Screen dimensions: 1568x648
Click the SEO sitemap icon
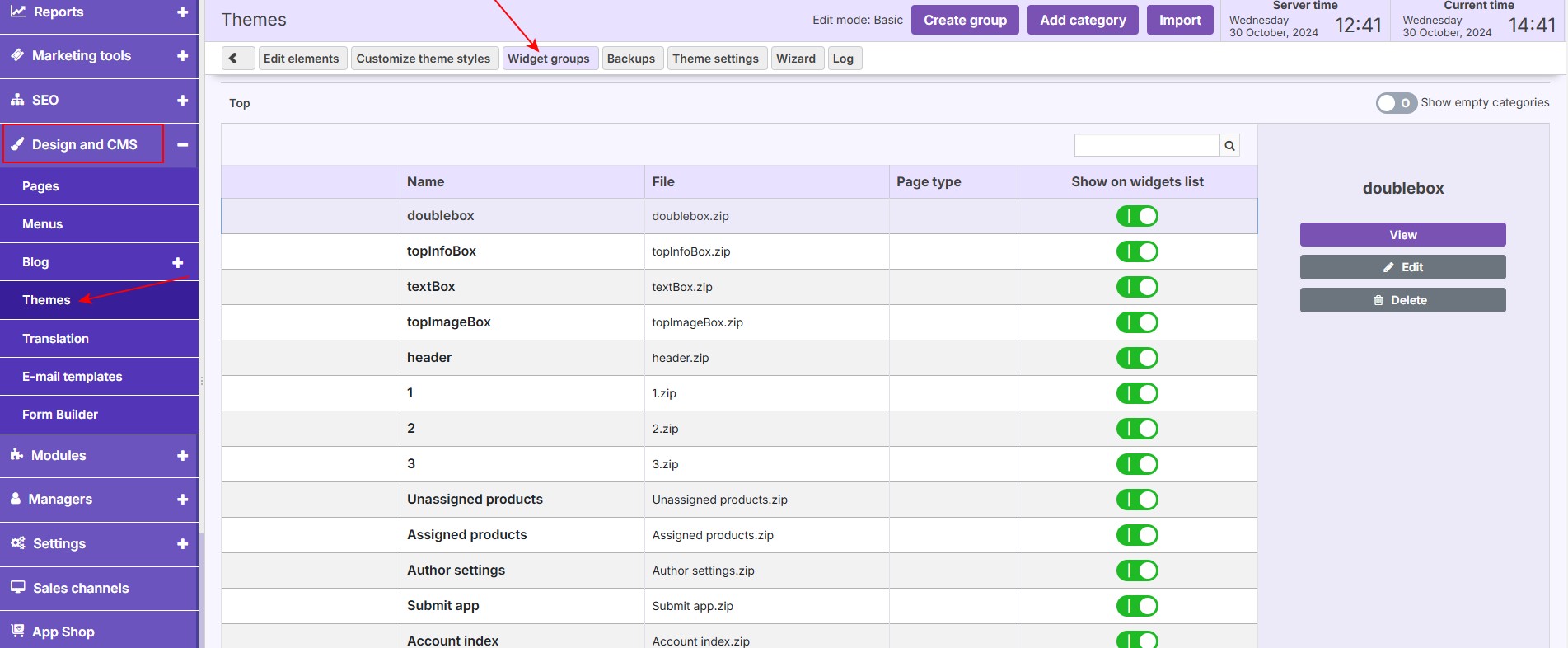17,100
